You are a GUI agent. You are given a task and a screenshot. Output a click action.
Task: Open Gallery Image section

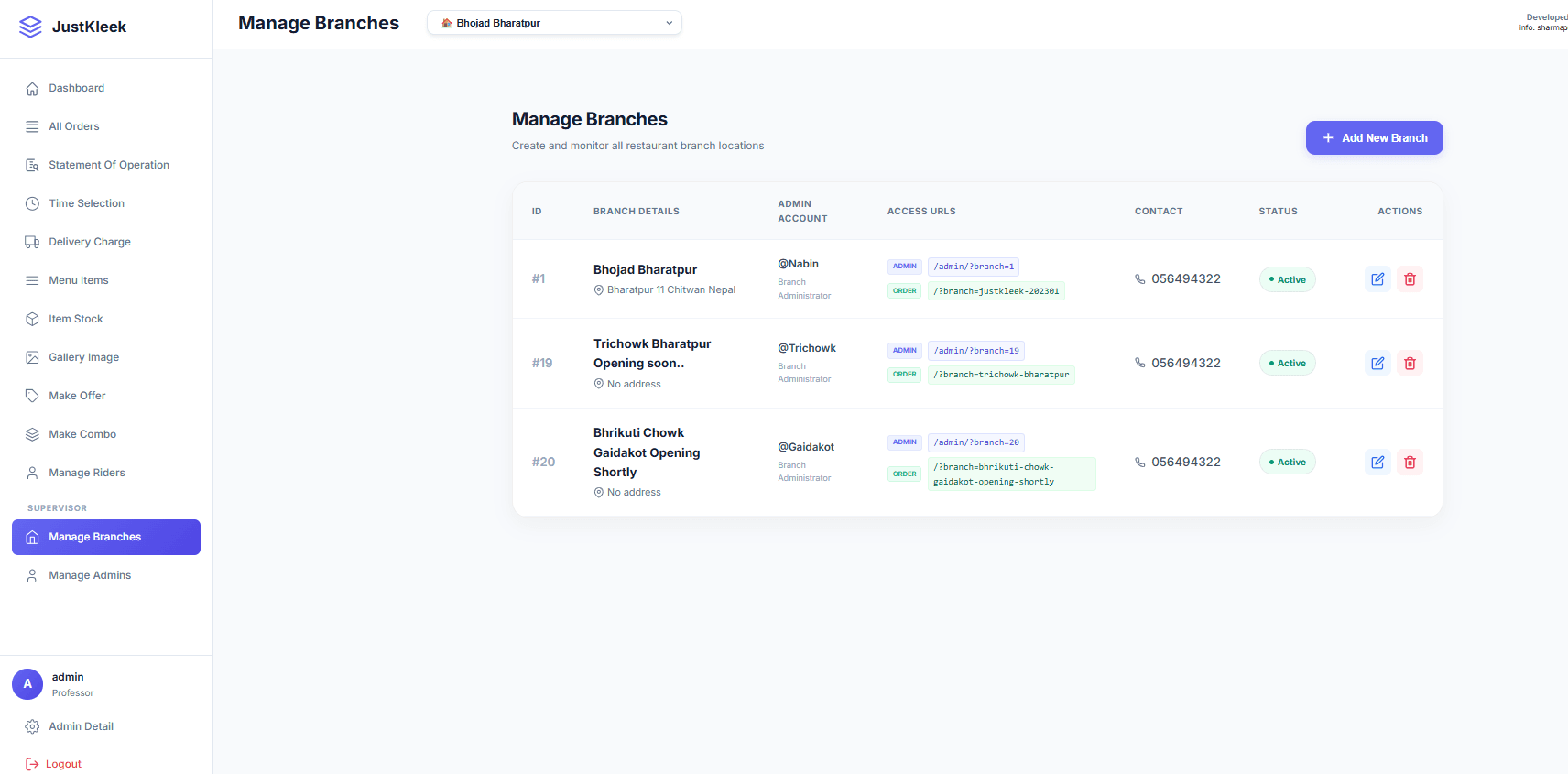click(x=106, y=357)
